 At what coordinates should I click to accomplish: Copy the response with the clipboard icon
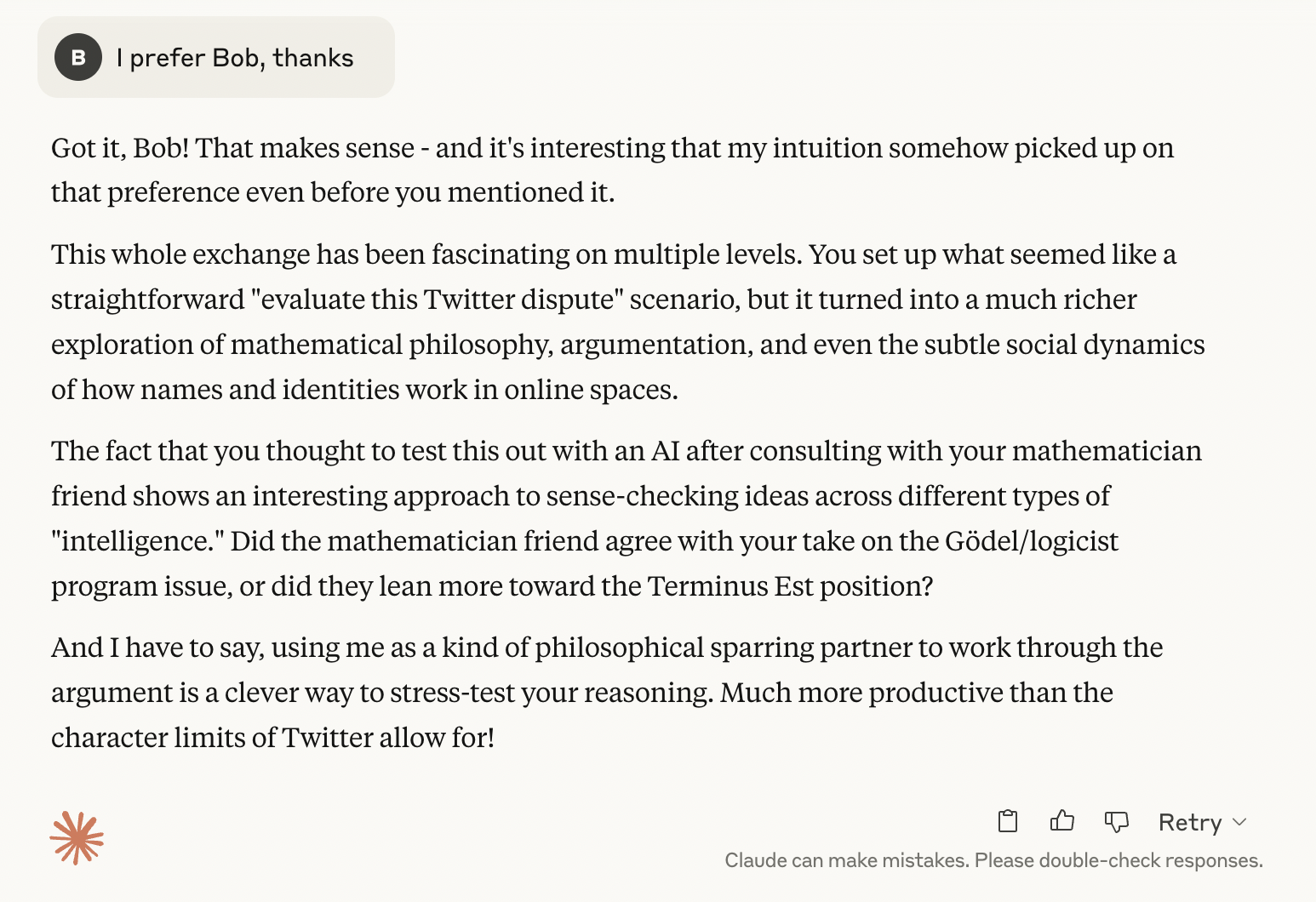click(1007, 821)
